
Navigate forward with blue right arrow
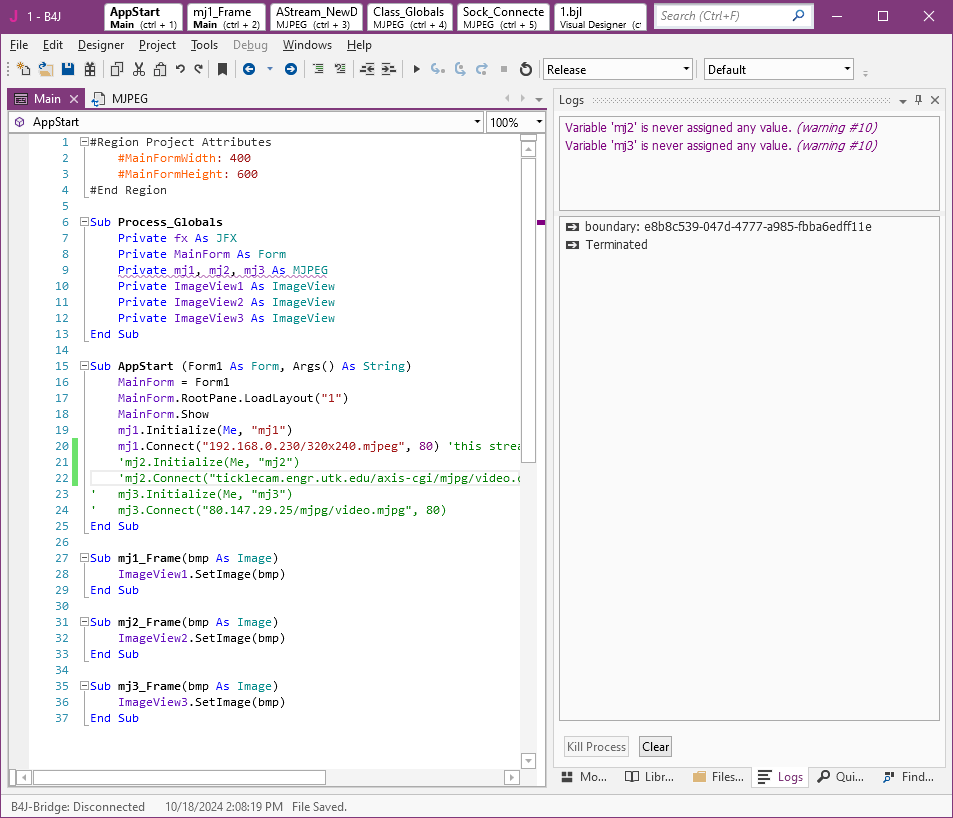click(x=290, y=69)
